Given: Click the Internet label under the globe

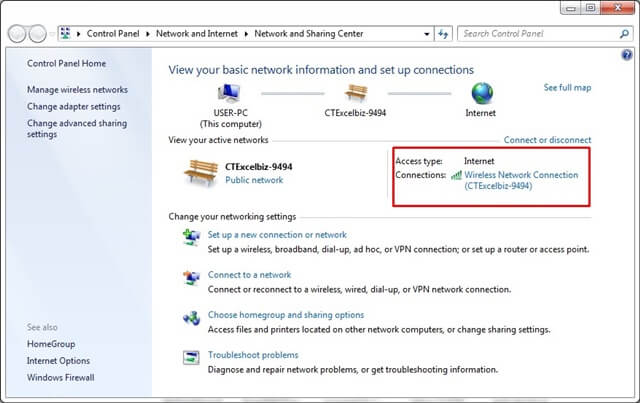Looking at the screenshot, I should click(x=481, y=113).
